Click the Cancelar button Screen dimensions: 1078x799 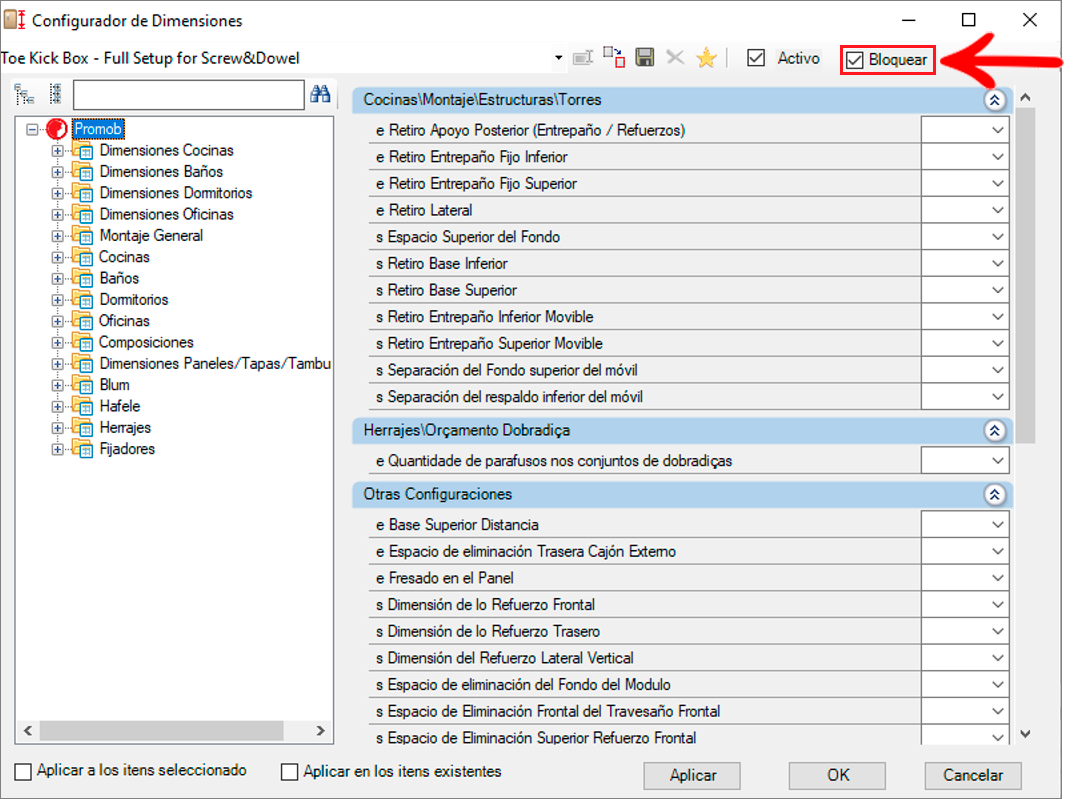point(972,775)
